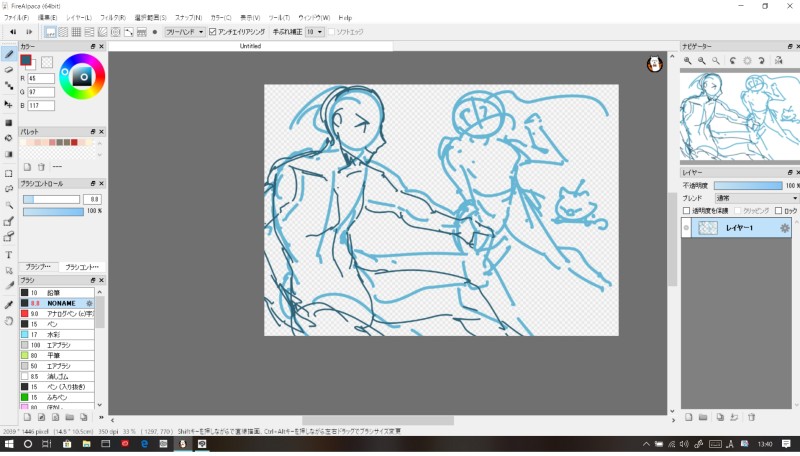Undock the カラー panel
Screen dimensions: 800x456
tap(93, 46)
